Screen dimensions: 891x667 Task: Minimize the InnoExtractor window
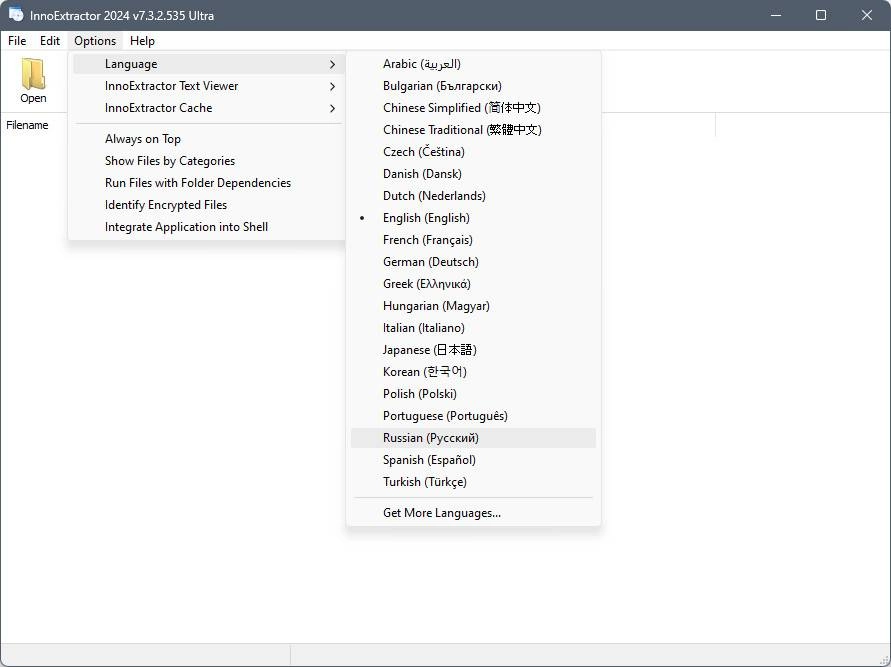(776, 15)
